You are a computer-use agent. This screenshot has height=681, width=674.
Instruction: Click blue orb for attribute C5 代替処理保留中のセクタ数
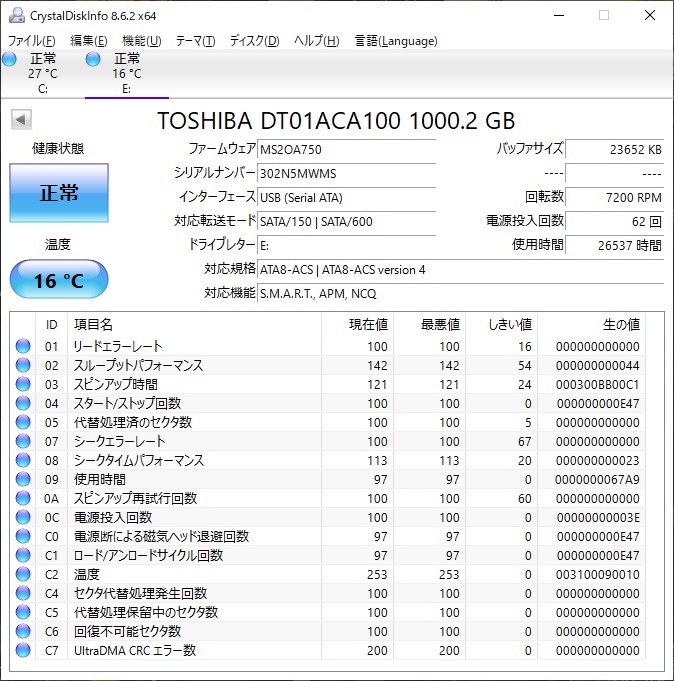[x=23, y=612]
